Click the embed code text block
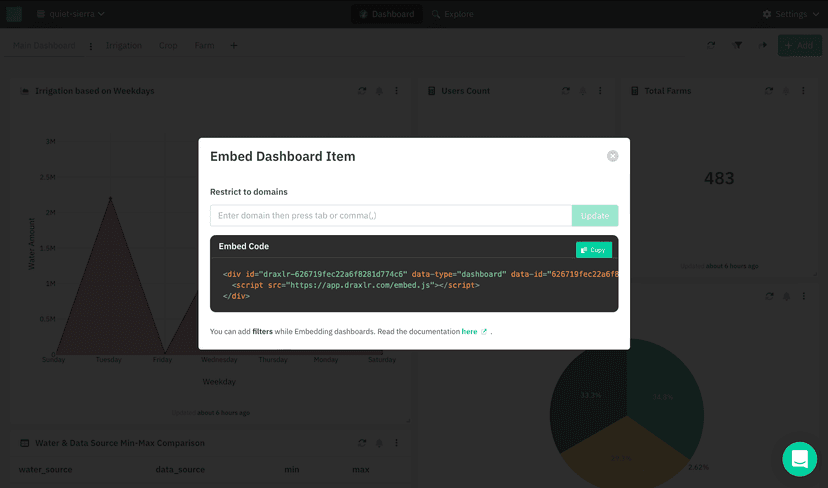828x488 pixels. tap(414, 285)
